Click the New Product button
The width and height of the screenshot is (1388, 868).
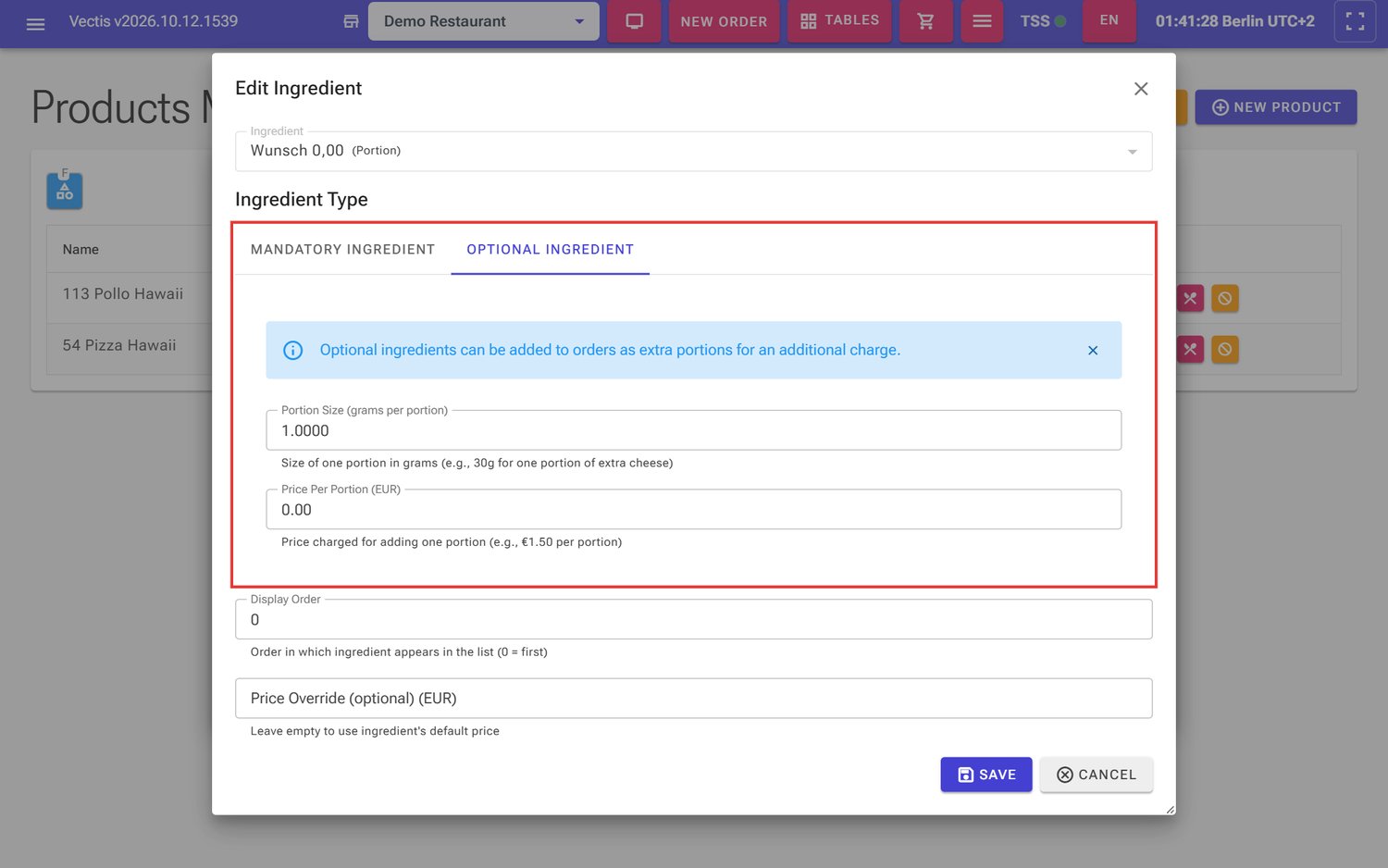[x=1276, y=107]
